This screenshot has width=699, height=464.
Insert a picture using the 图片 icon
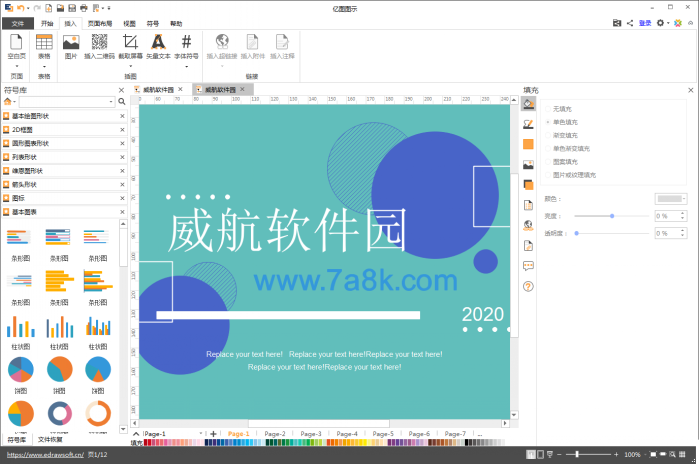(71, 43)
